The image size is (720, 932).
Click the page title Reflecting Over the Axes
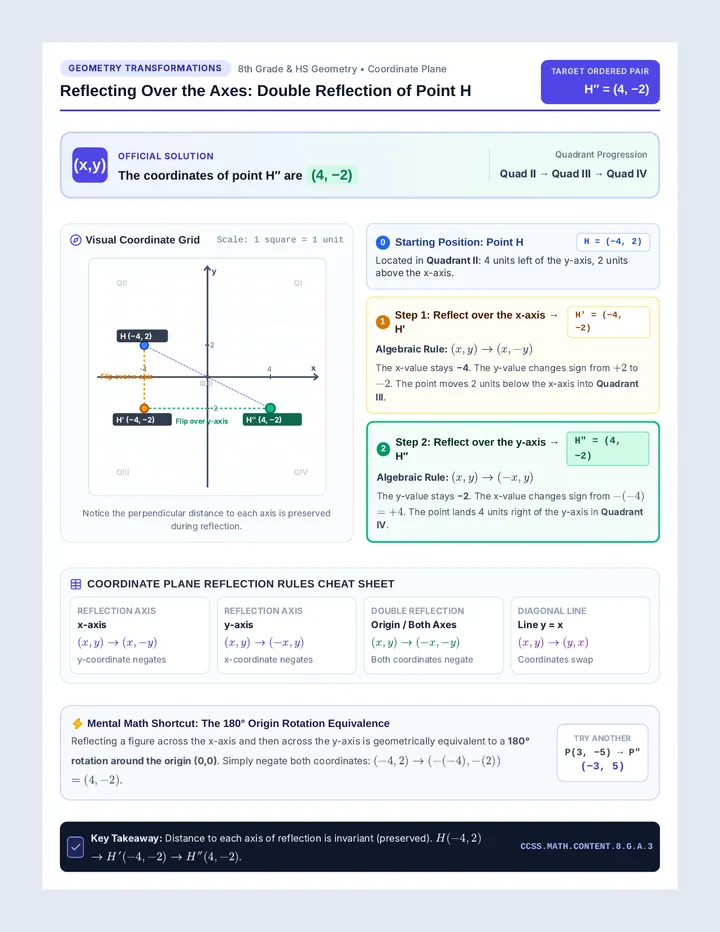(265, 91)
